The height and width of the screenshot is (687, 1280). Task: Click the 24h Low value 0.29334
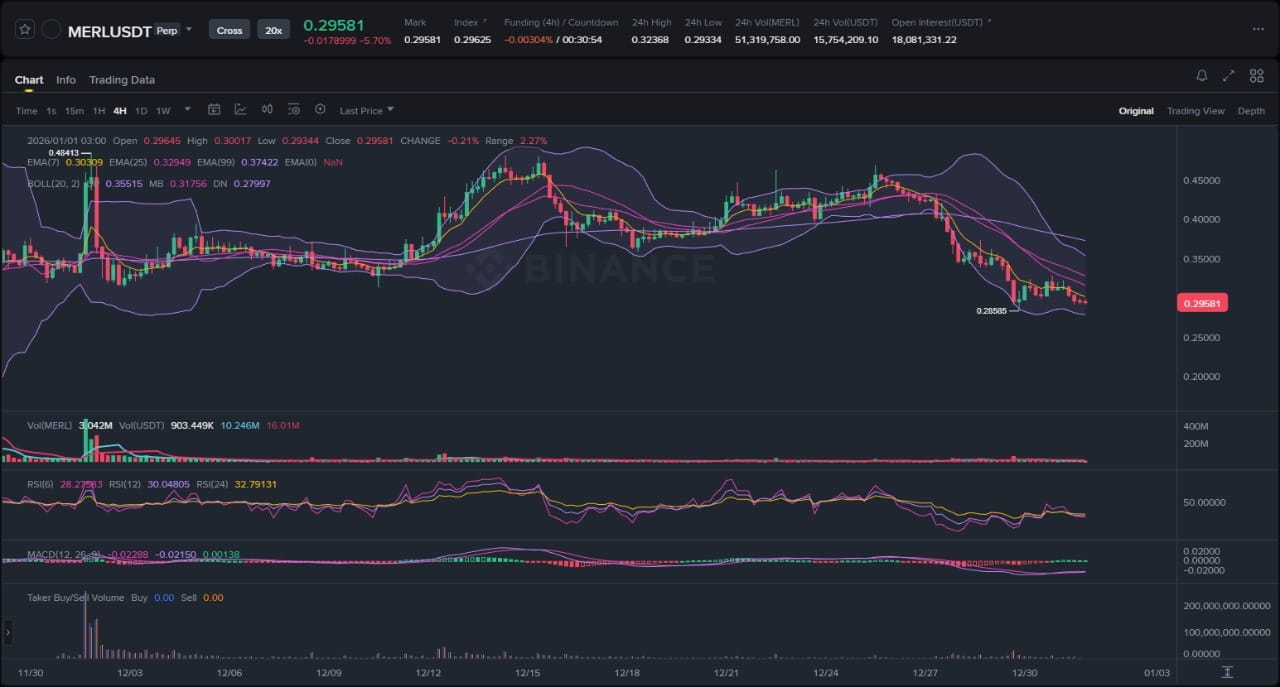(703, 40)
